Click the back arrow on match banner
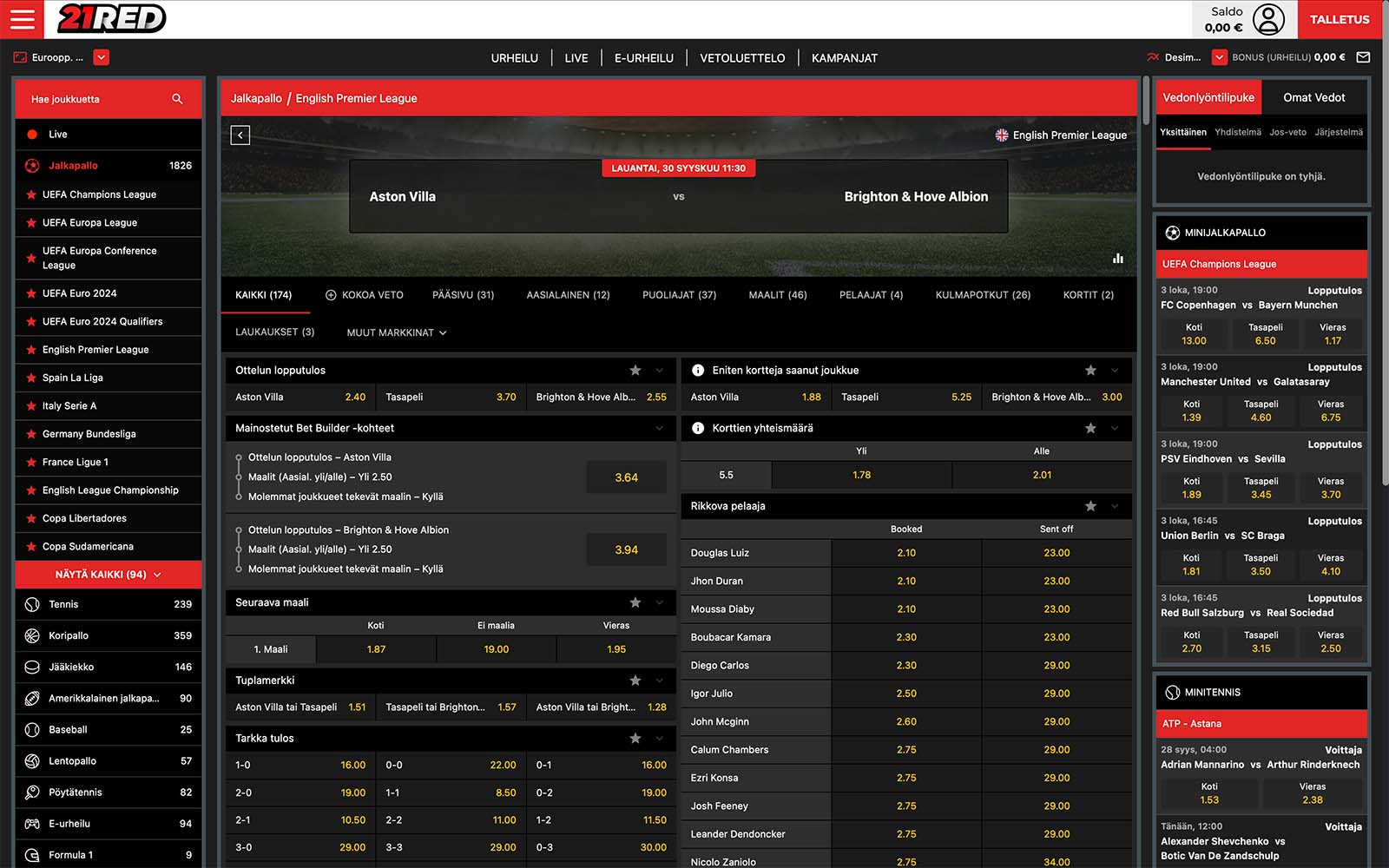Image resolution: width=1389 pixels, height=868 pixels. click(240, 135)
